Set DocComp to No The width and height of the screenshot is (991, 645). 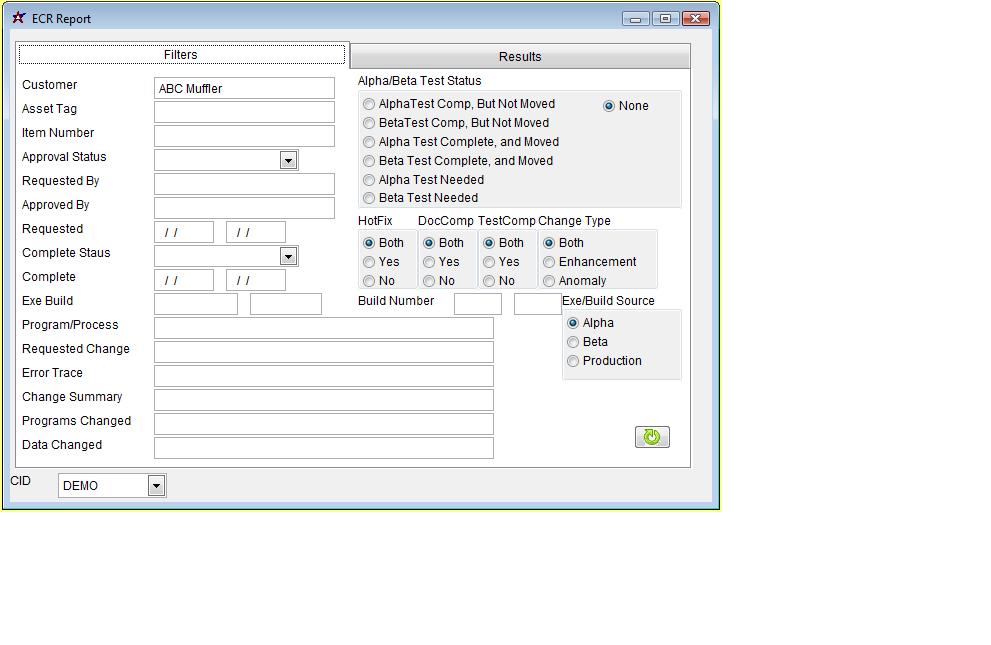click(x=429, y=281)
